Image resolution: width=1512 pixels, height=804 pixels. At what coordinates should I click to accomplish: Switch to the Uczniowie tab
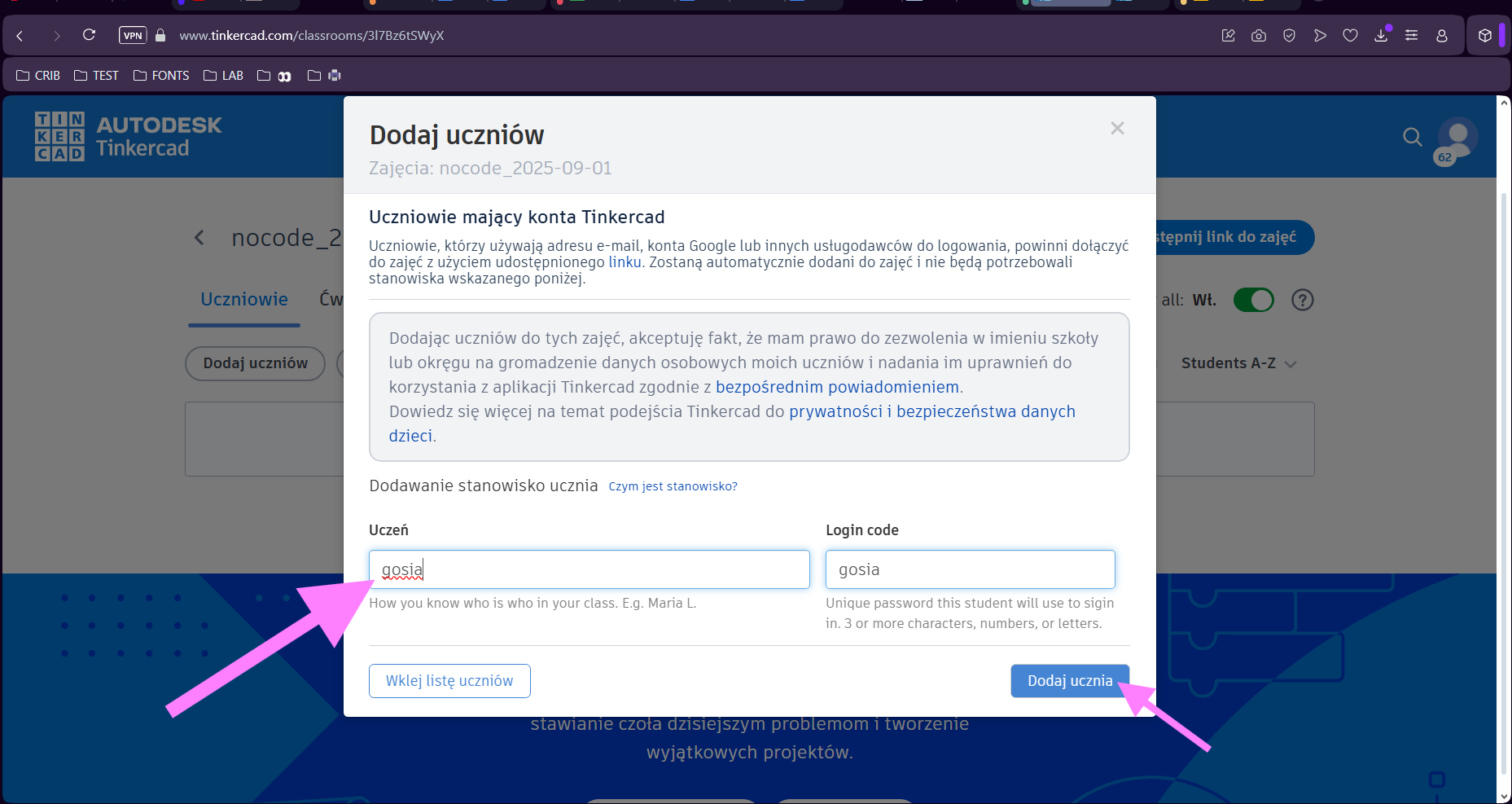[x=243, y=300]
